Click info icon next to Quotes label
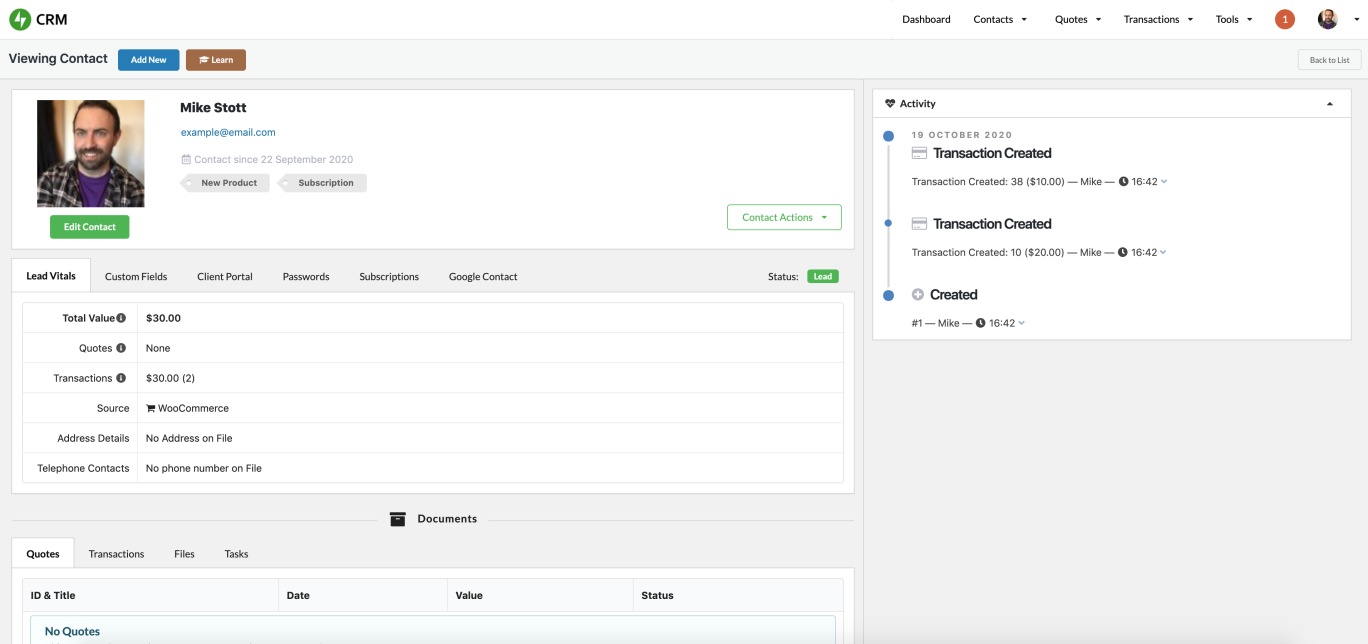 coord(121,348)
